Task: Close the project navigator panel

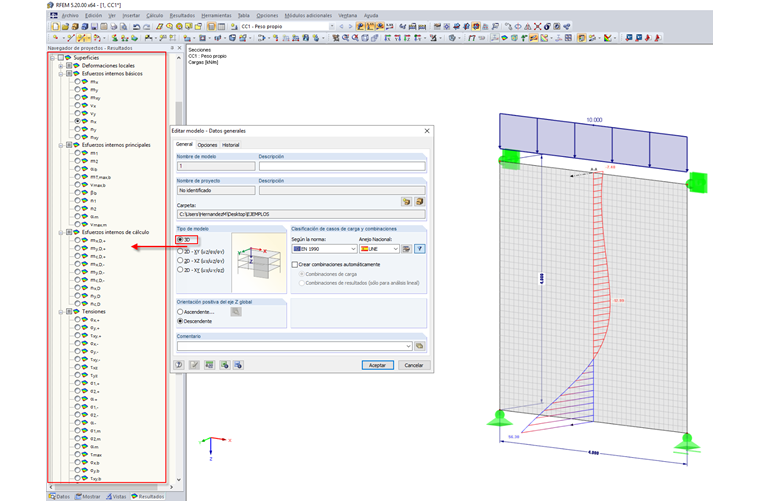Action: tap(180, 48)
